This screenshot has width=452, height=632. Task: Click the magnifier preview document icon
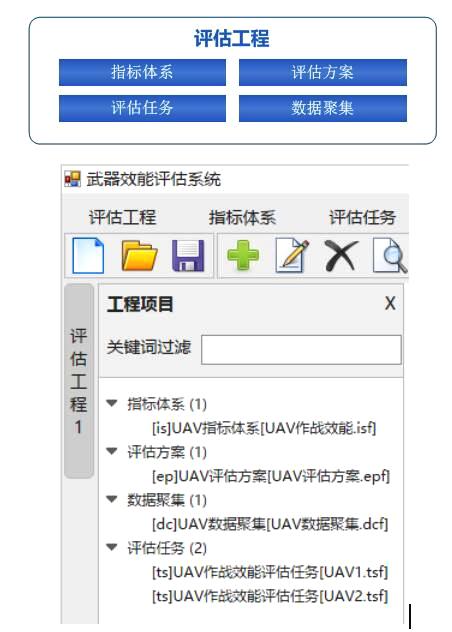(390, 256)
